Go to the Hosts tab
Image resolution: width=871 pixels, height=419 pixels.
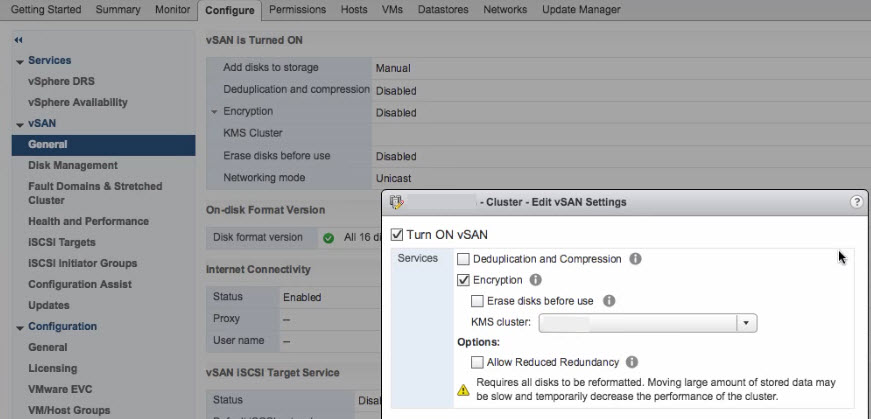[354, 9]
